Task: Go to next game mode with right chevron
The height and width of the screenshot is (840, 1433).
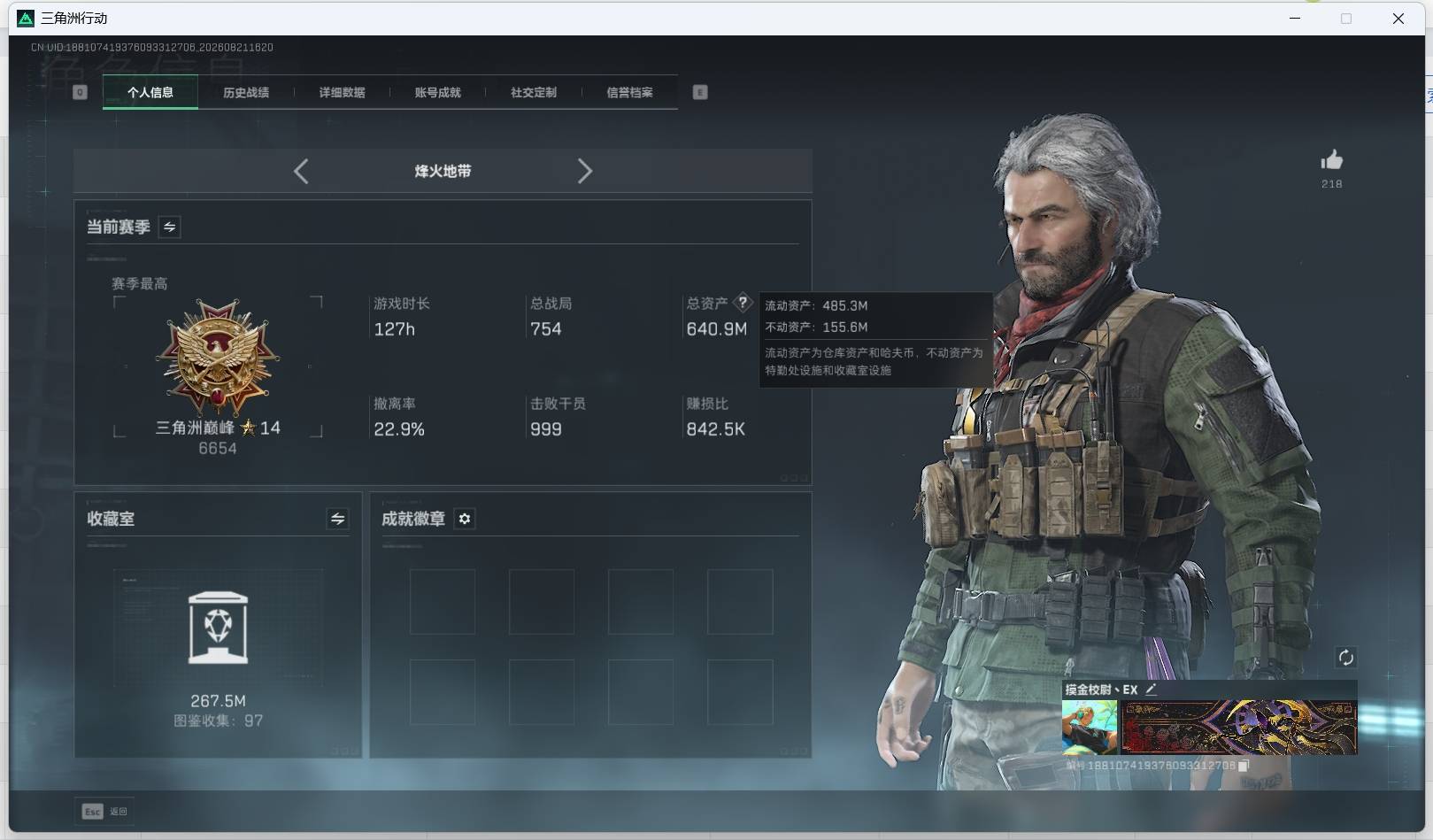Action: [x=584, y=171]
